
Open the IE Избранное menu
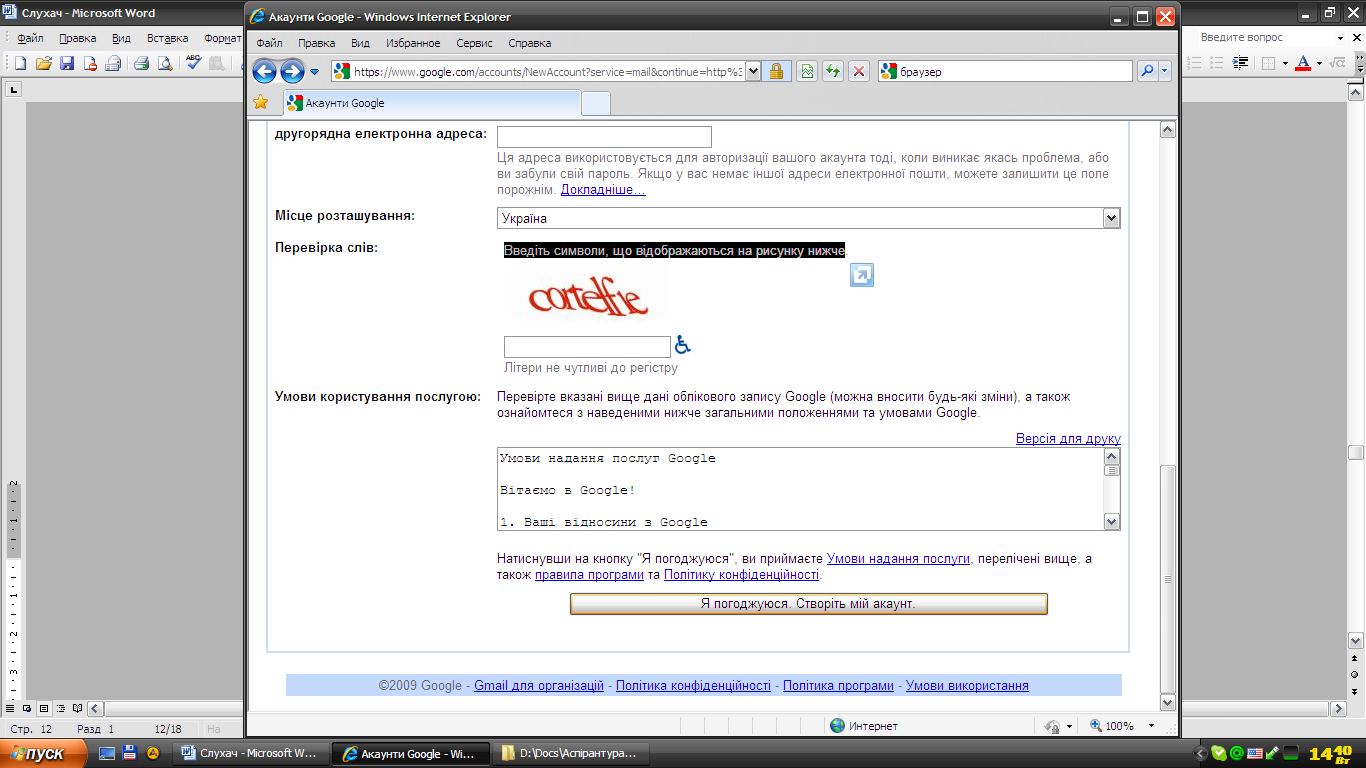coord(413,43)
